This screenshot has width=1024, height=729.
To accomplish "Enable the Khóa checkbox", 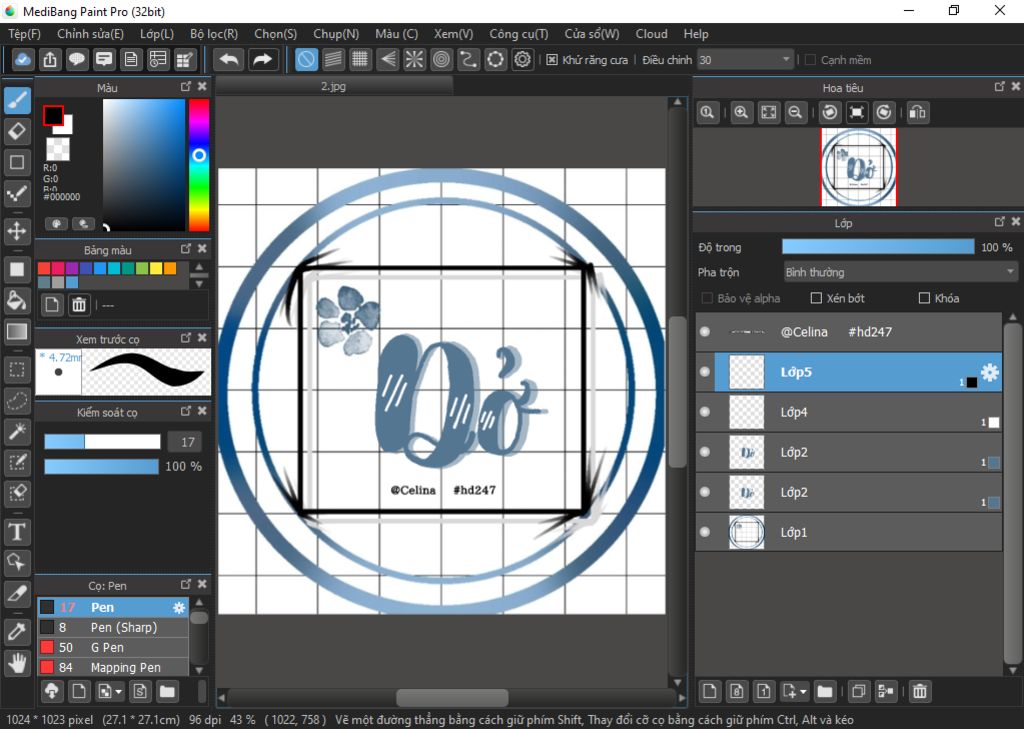I will click(x=924, y=298).
